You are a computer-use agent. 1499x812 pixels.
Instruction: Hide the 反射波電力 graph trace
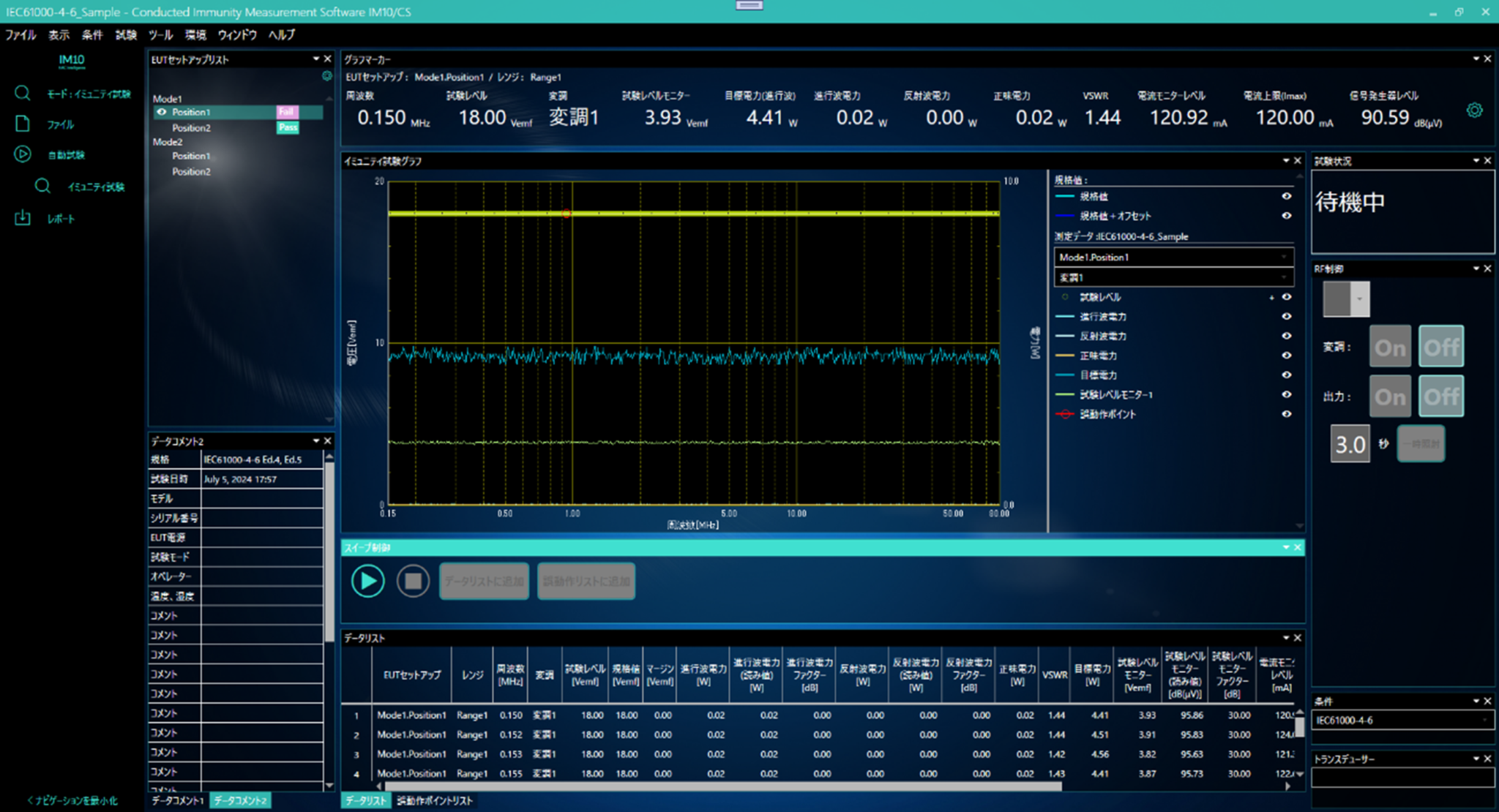pyautogui.click(x=1286, y=336)
